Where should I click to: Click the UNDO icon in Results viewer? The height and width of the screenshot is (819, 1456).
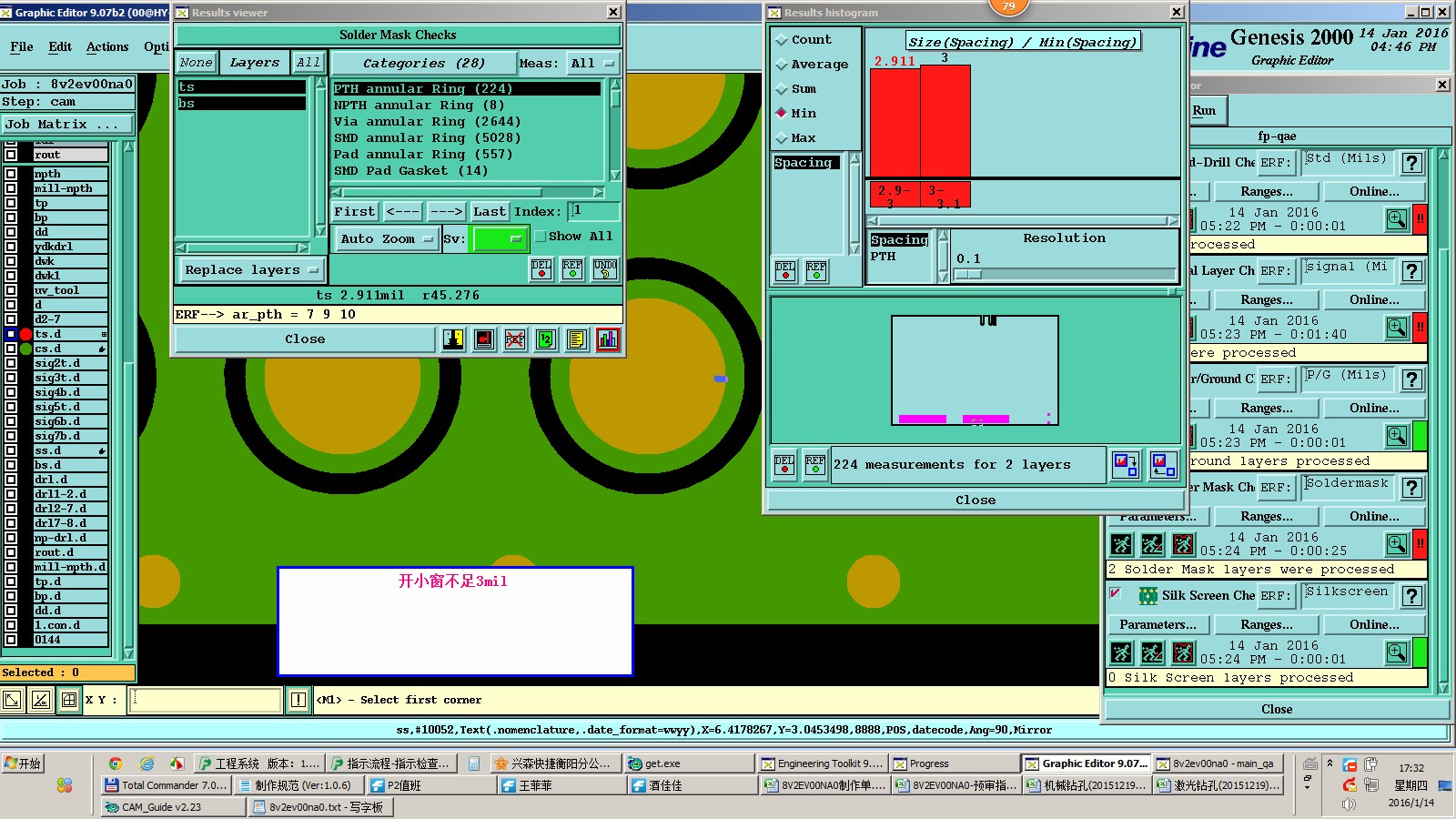point(605,269)
